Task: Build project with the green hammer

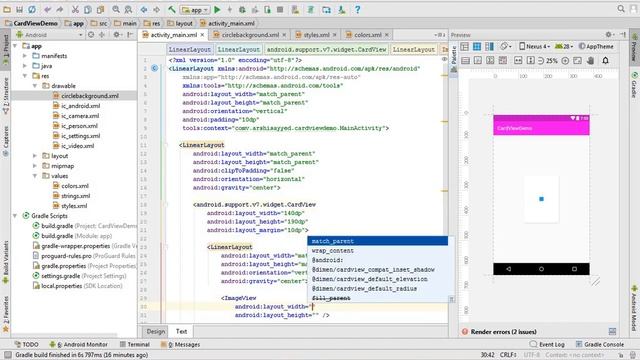Action: (172, 9)
